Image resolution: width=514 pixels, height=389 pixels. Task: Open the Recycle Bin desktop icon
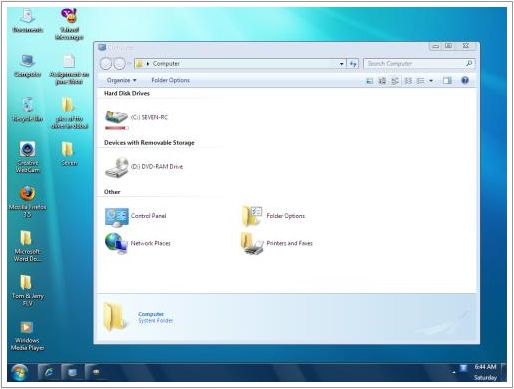(x=28, y=109)
